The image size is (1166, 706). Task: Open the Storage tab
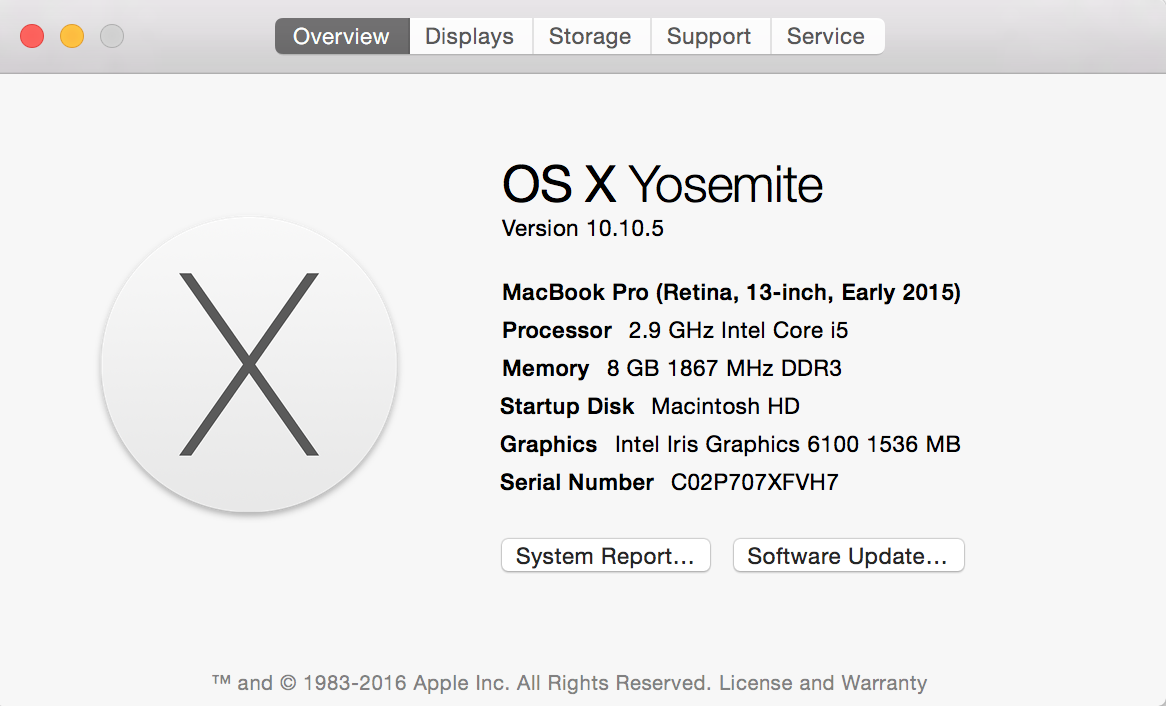(590, 37)
